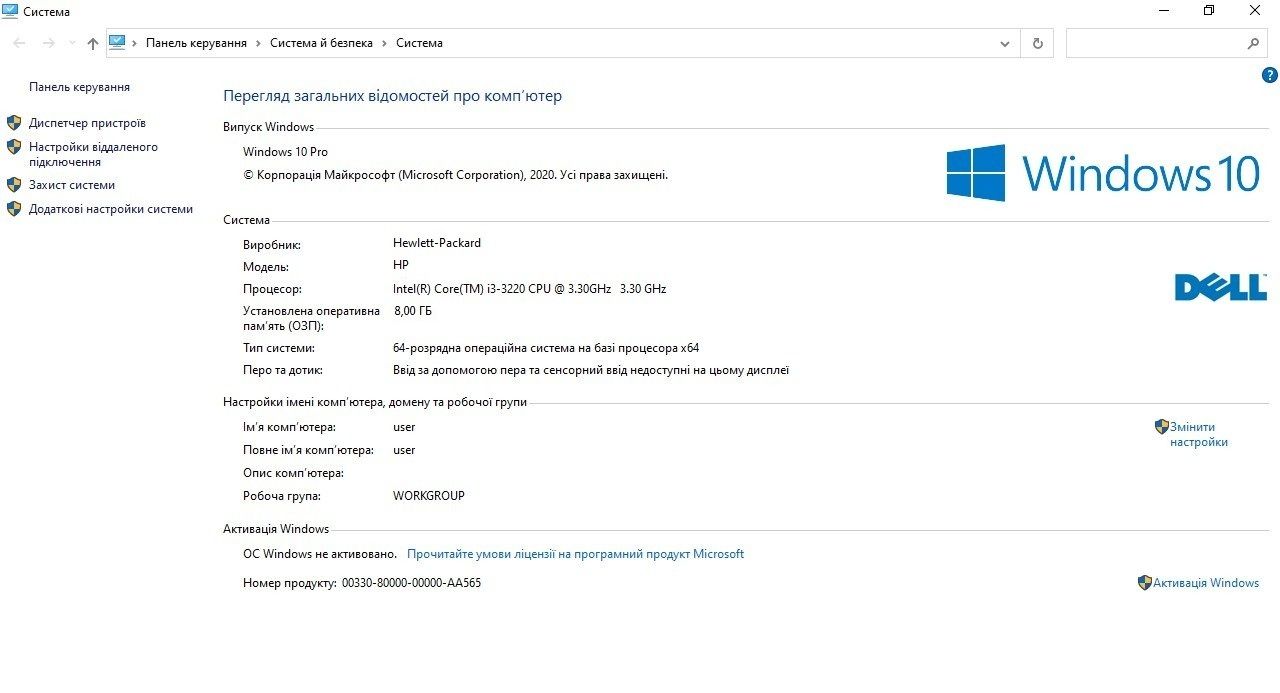The image size is (1280, 693).
Task: Open help with the question mark icon
Action: tap(1270, 75)
